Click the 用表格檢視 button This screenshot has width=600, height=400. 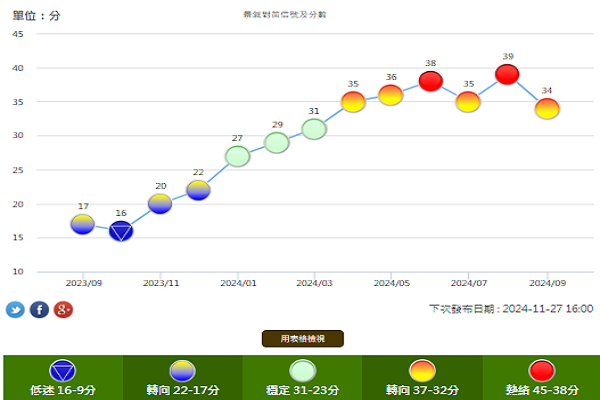(302, 339)
